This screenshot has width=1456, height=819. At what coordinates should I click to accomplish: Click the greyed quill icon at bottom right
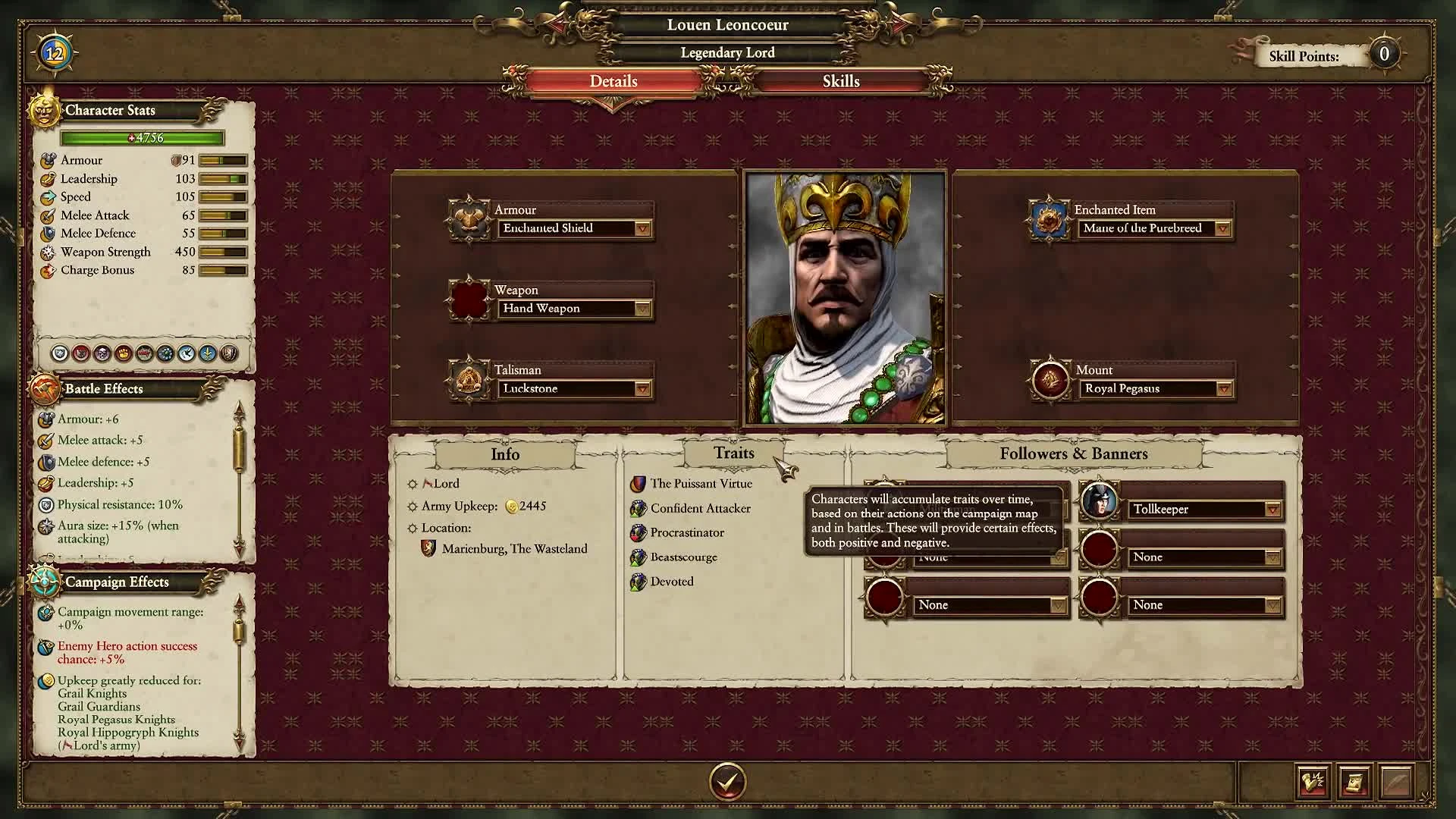coord(1396,781)
